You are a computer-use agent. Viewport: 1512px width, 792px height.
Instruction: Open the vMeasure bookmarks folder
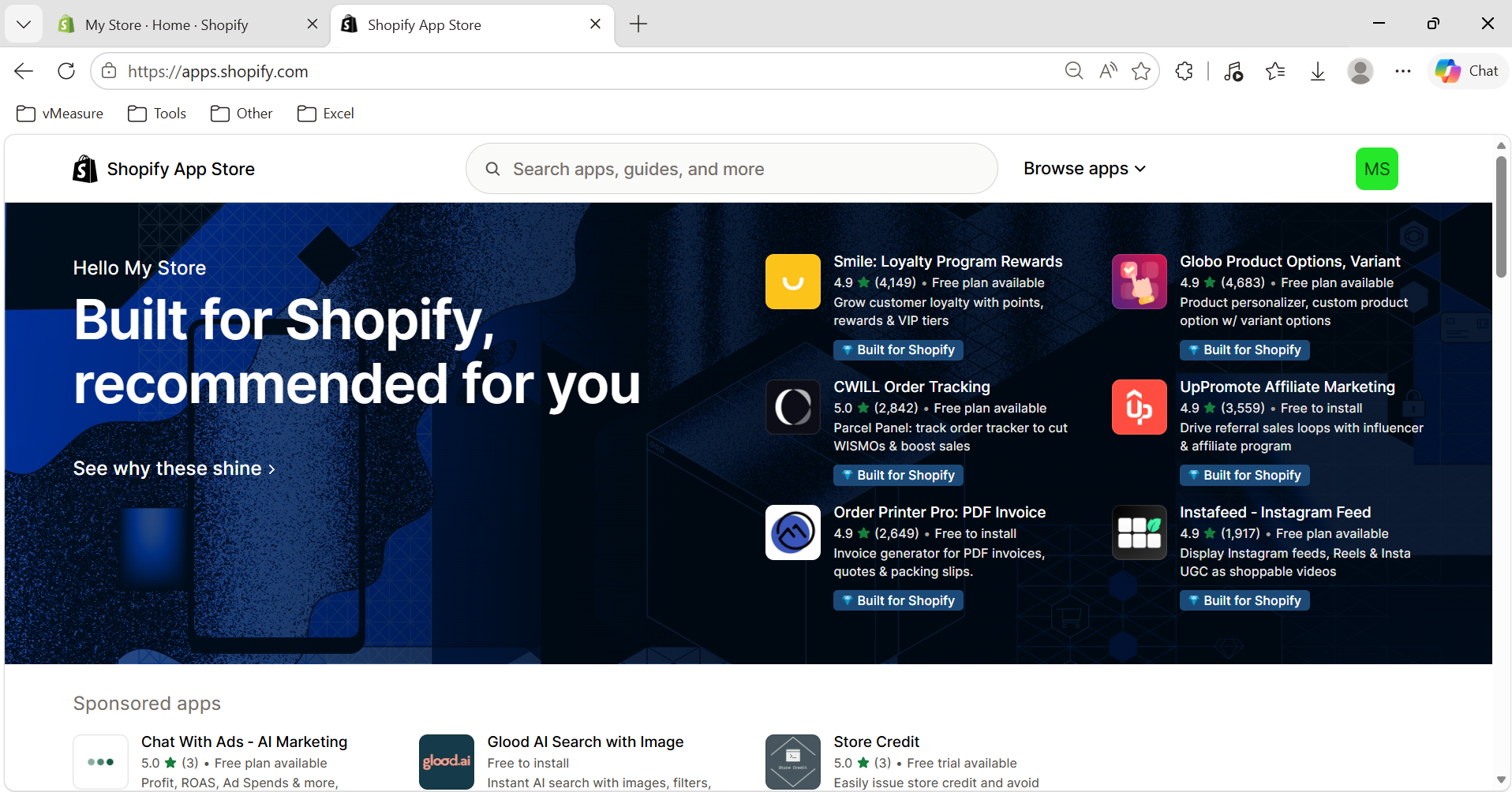click(60, 114)
